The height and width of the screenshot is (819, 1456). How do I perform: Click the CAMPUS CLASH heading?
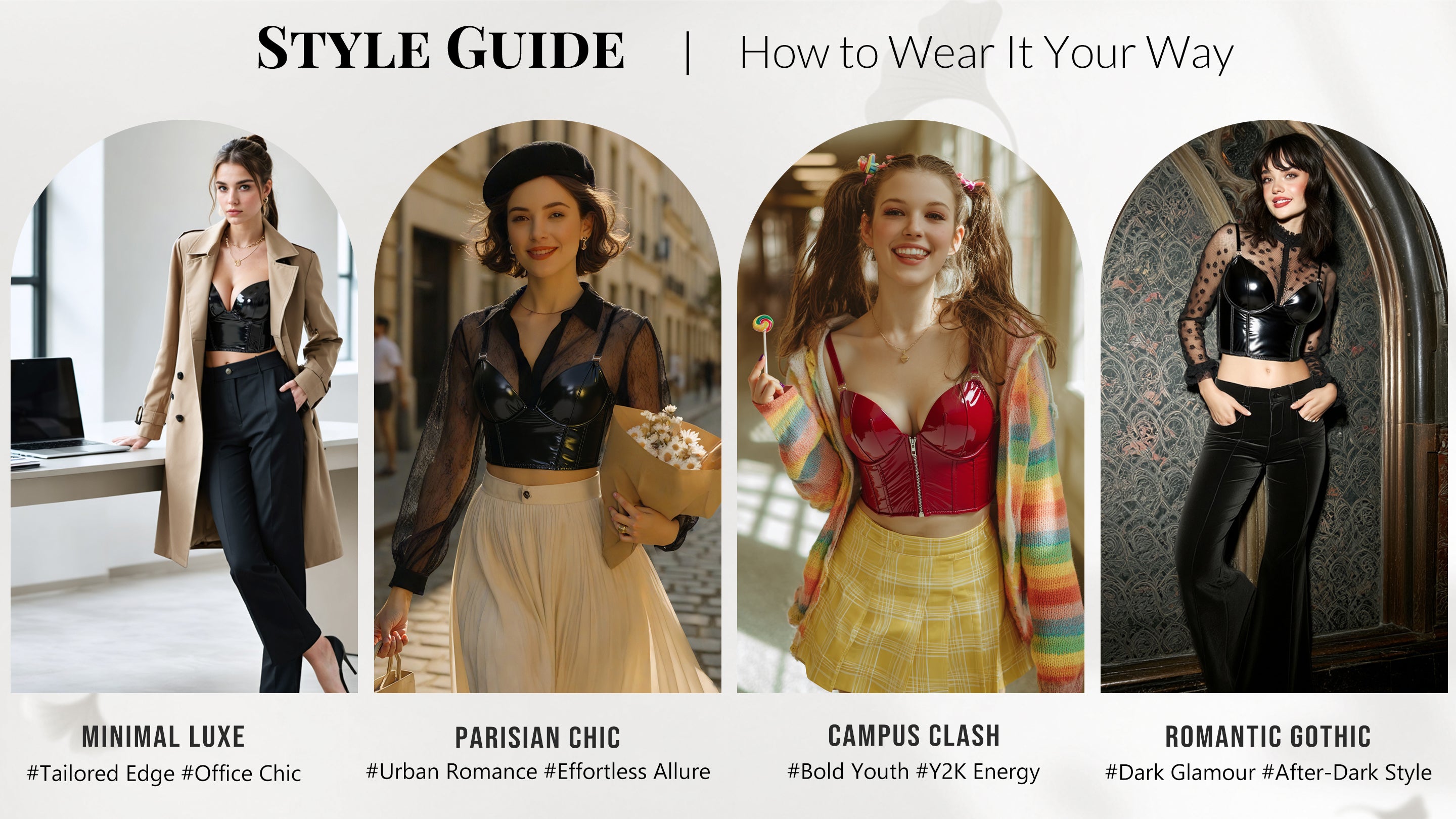pos(914,736)
